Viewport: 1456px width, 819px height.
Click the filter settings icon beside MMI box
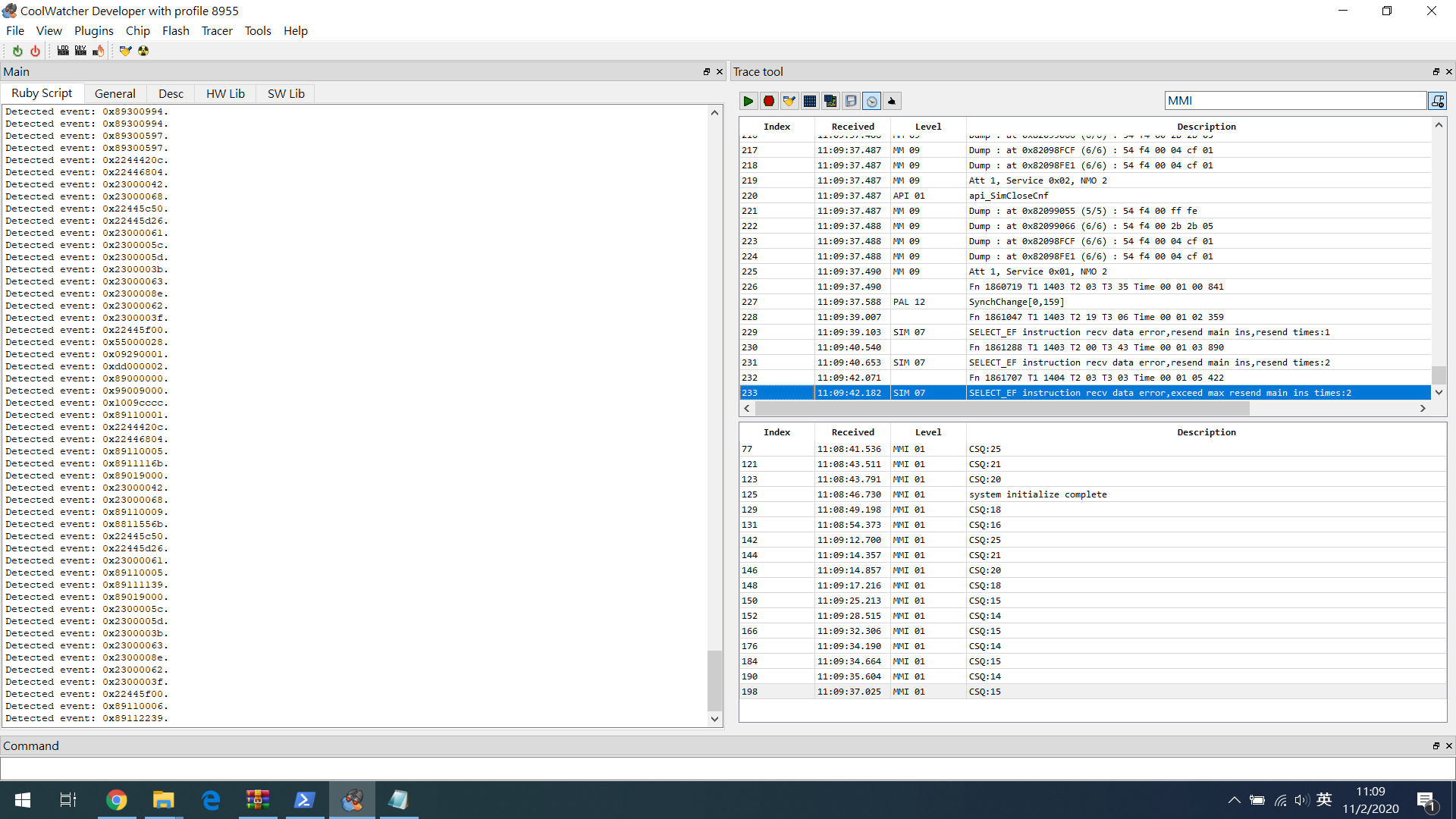[1438, 100]
